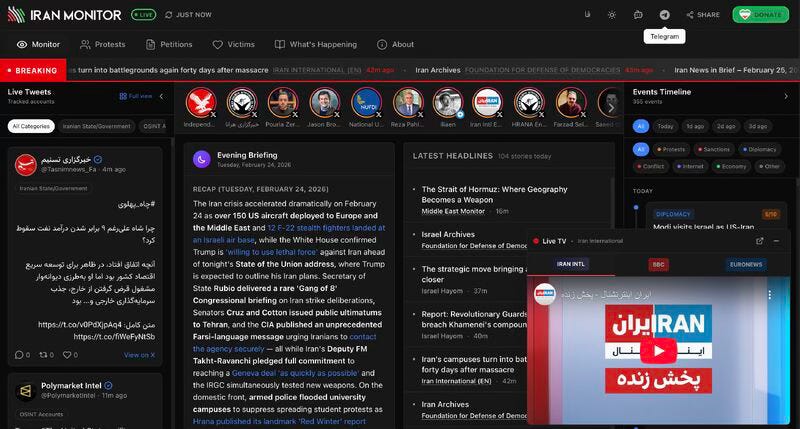The width and height of the screenshot is (800, 429).
Task: Open Full view of Live Tweets
Action: click(x=136, y=96)
